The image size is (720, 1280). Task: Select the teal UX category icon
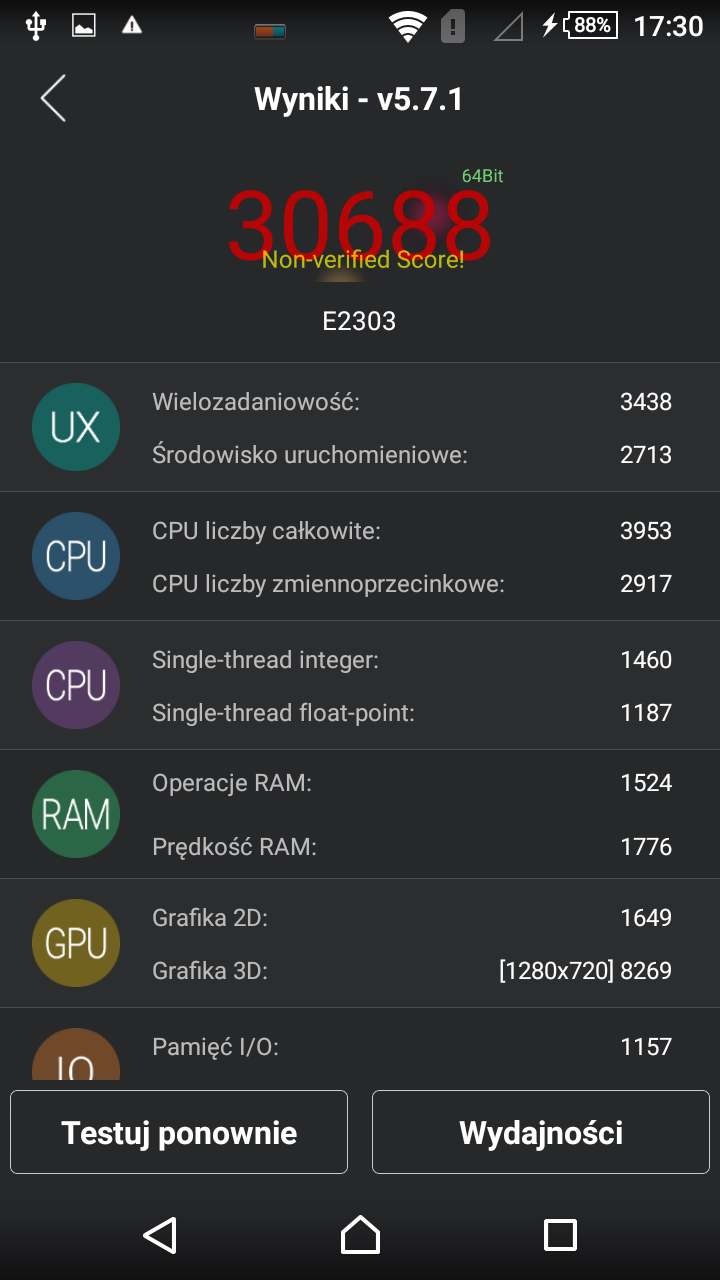tap(76, 427)
